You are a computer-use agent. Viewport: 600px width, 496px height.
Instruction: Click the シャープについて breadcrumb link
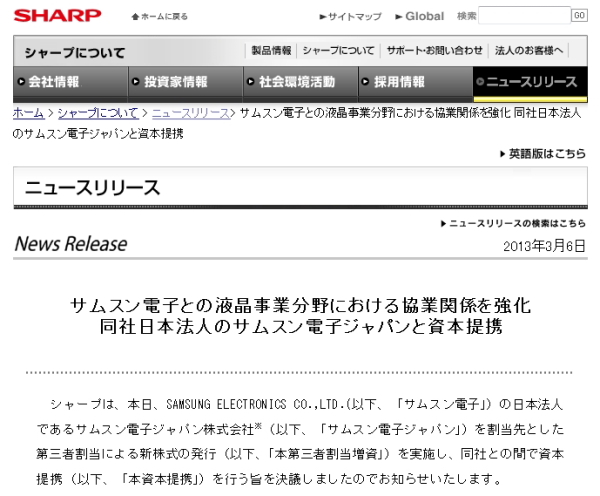click(x=98, y=113)
